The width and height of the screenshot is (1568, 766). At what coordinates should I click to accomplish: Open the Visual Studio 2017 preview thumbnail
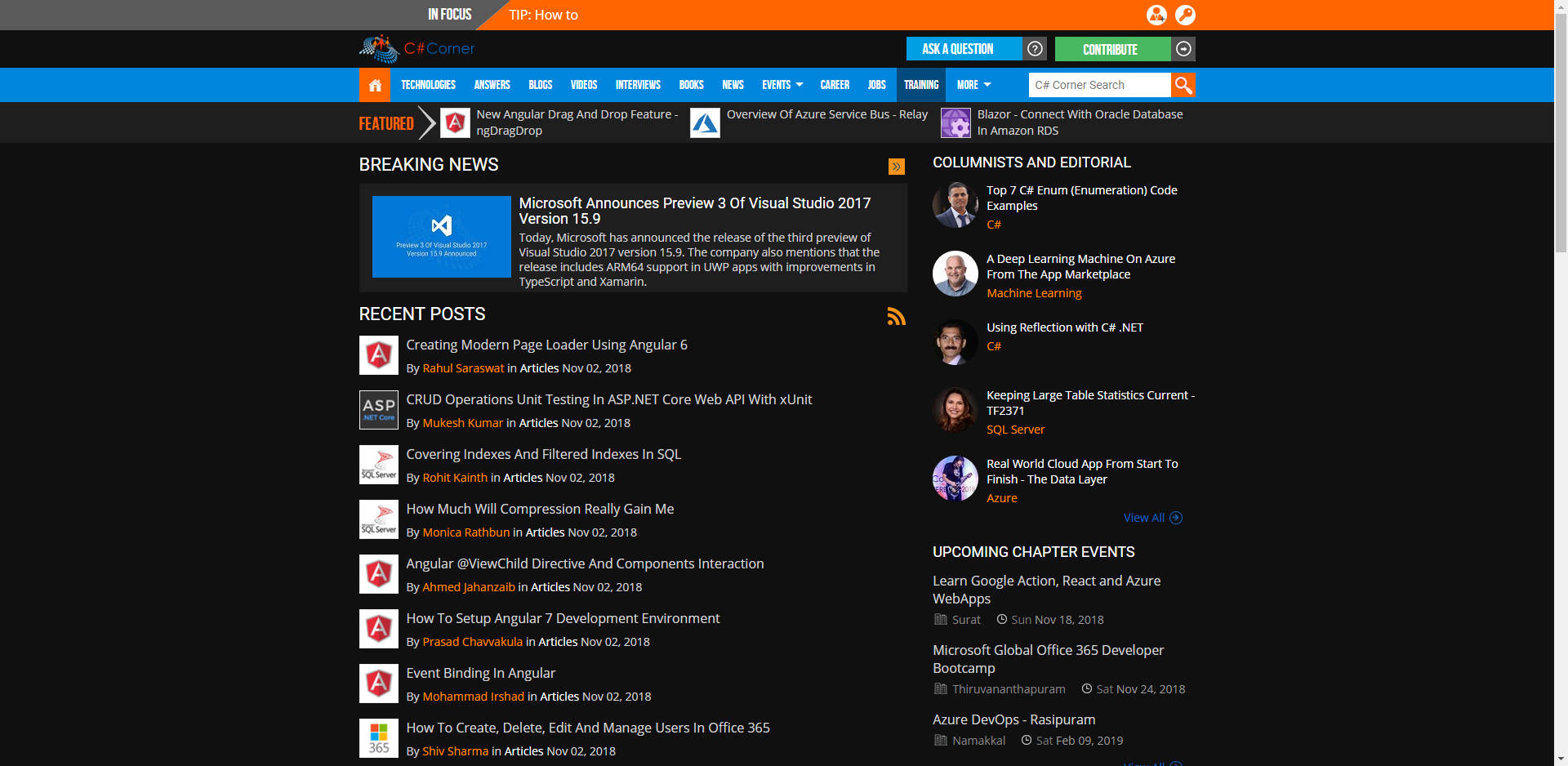[x=442, y=237]
